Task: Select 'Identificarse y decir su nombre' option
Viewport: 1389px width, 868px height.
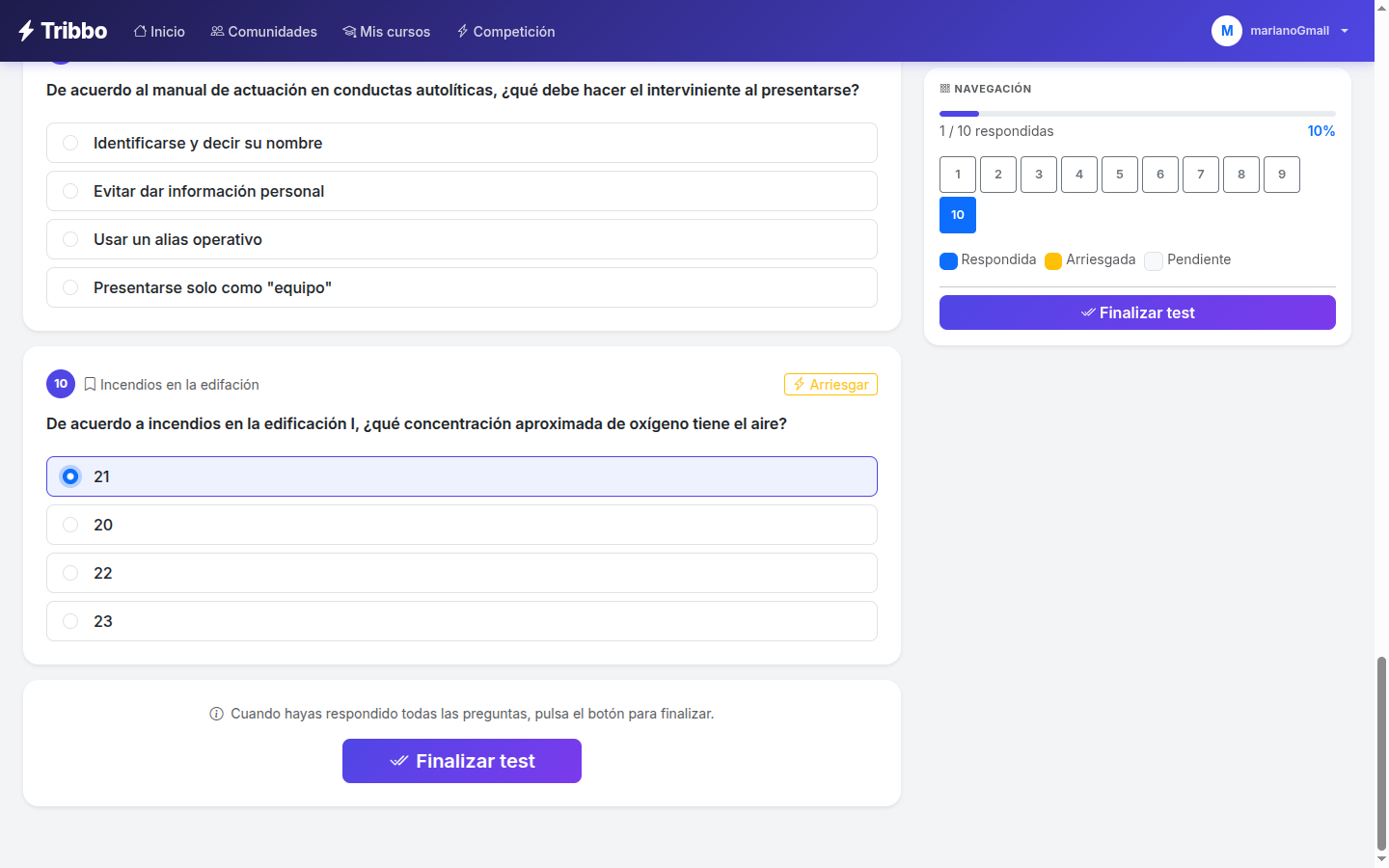Action: 462,143
